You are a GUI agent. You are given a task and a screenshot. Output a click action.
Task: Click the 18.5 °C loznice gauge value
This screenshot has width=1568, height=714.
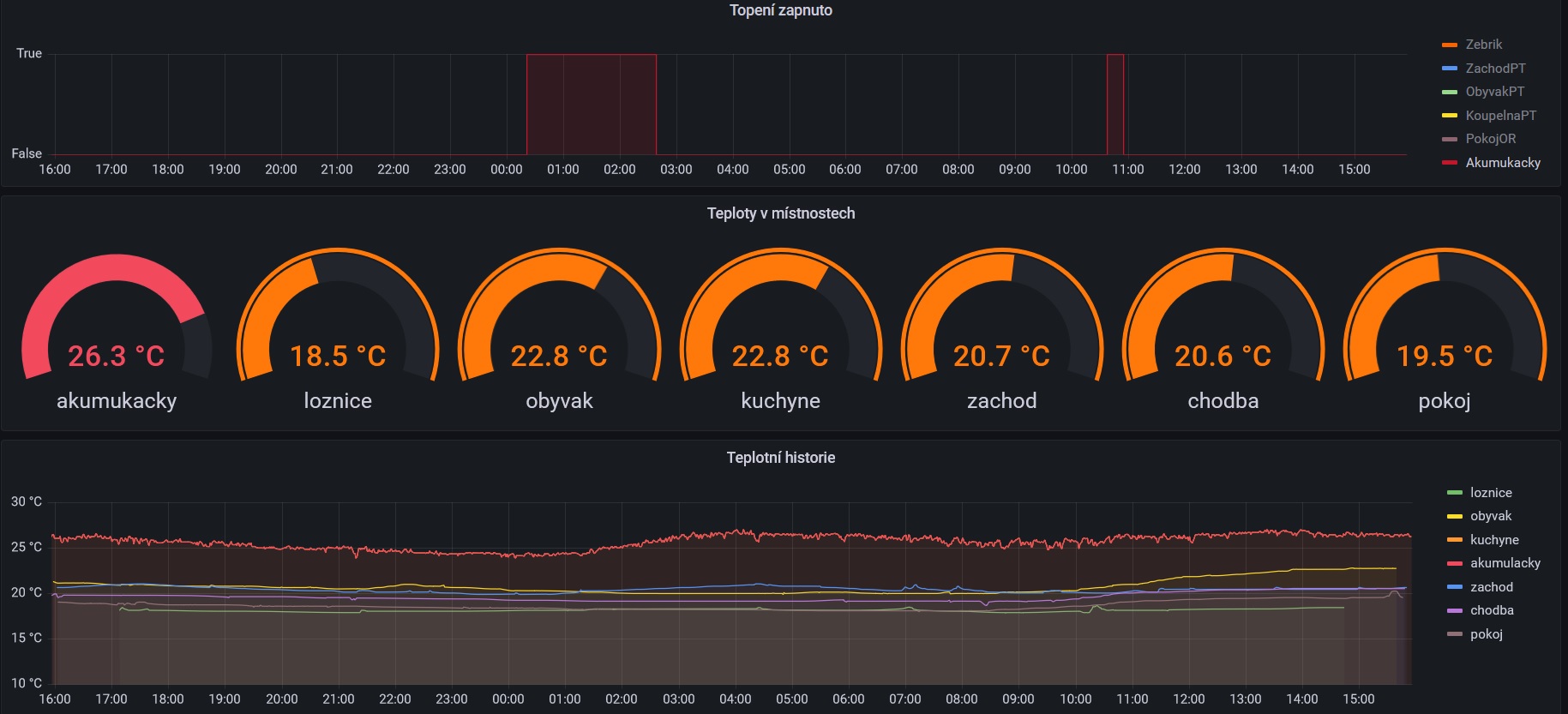point(338,356)
